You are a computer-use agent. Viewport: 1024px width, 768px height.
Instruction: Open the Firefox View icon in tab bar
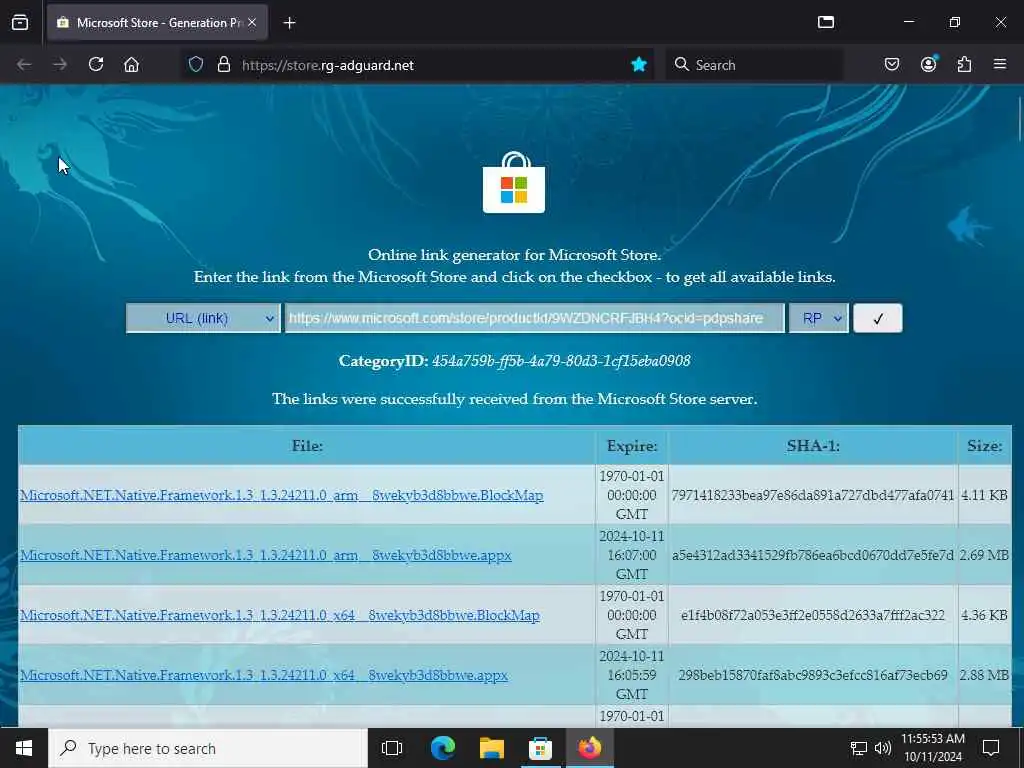(20, 22)
